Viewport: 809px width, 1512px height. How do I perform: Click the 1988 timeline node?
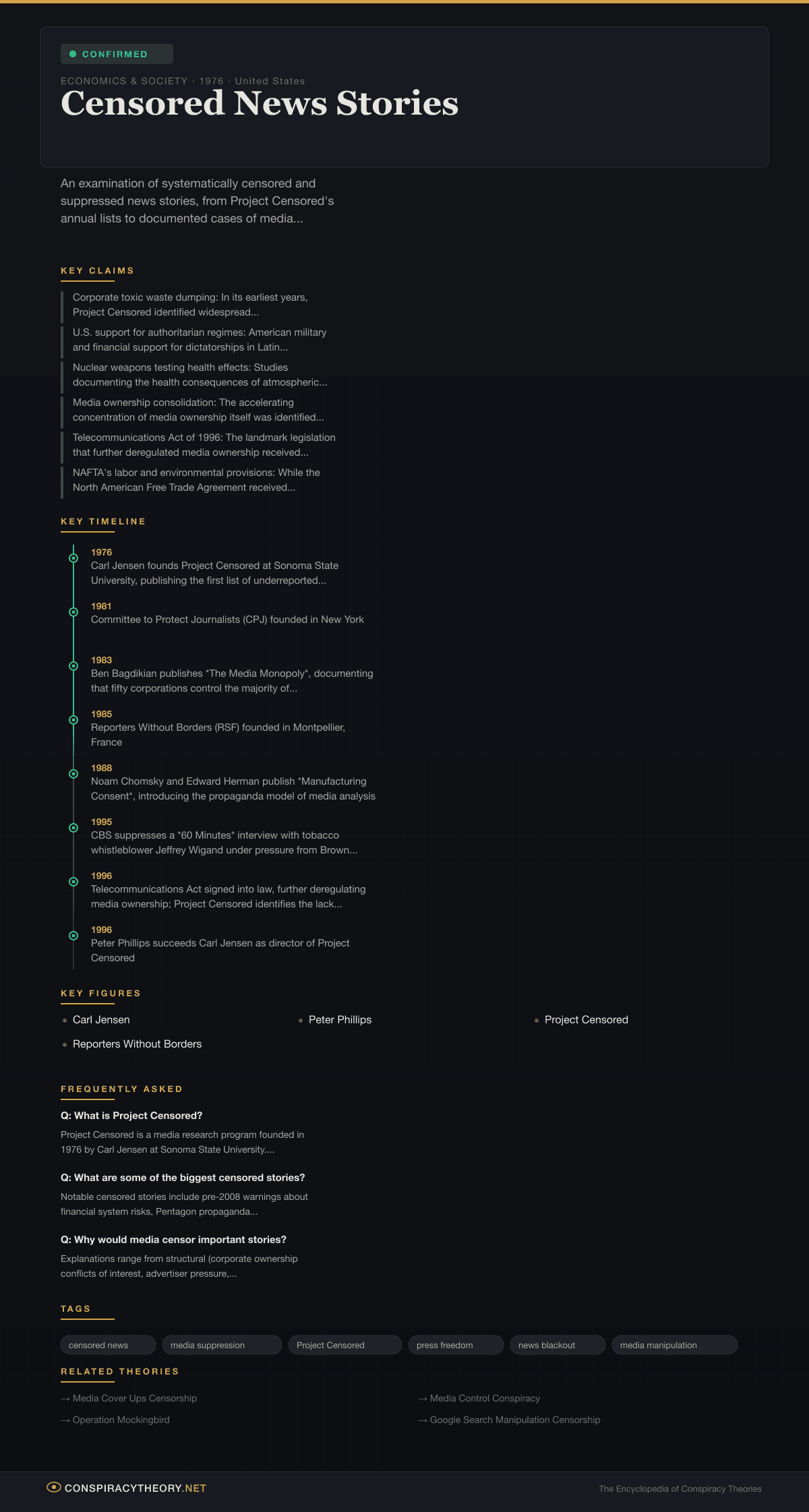pos(73,774)
